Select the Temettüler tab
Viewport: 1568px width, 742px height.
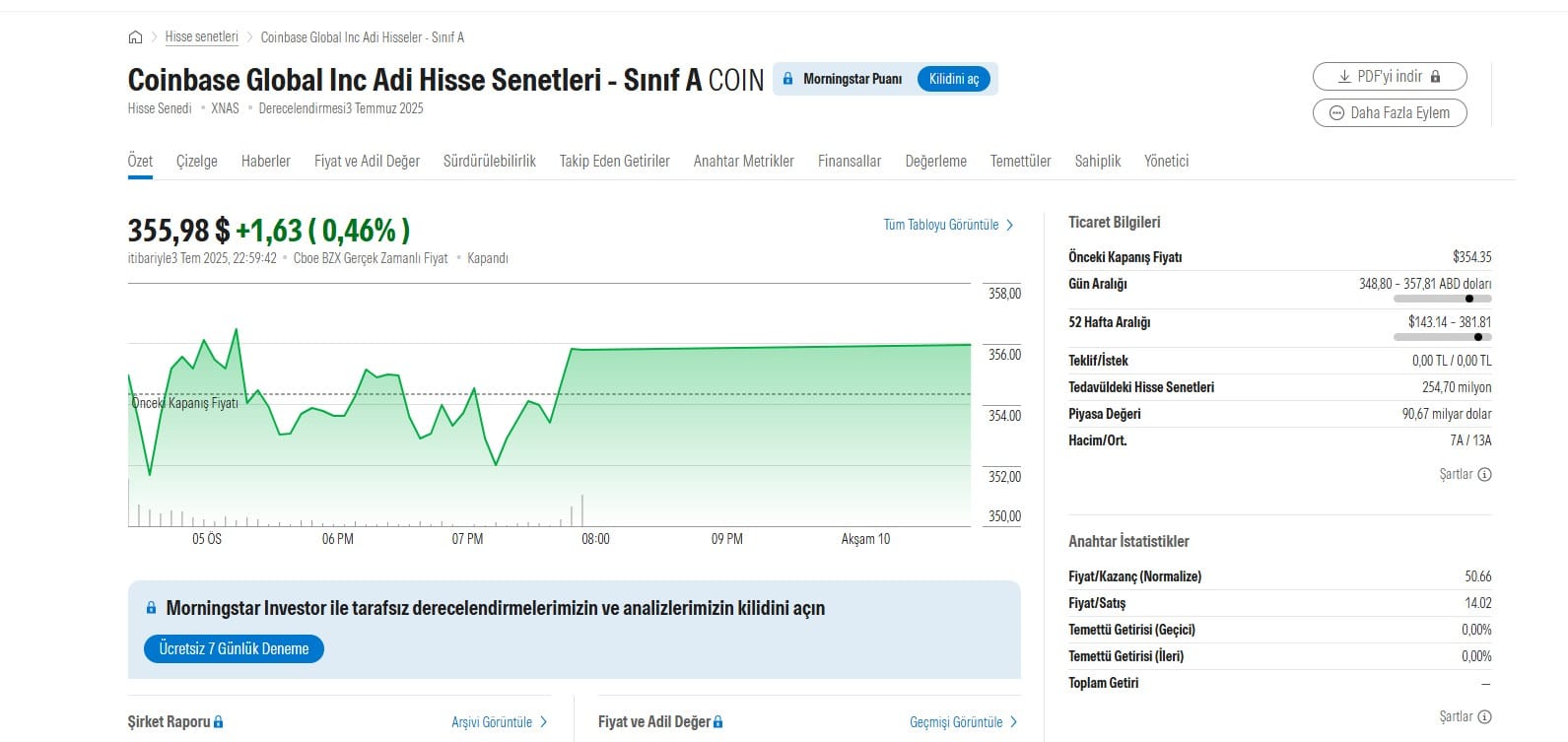click(x=1021, y=161)
